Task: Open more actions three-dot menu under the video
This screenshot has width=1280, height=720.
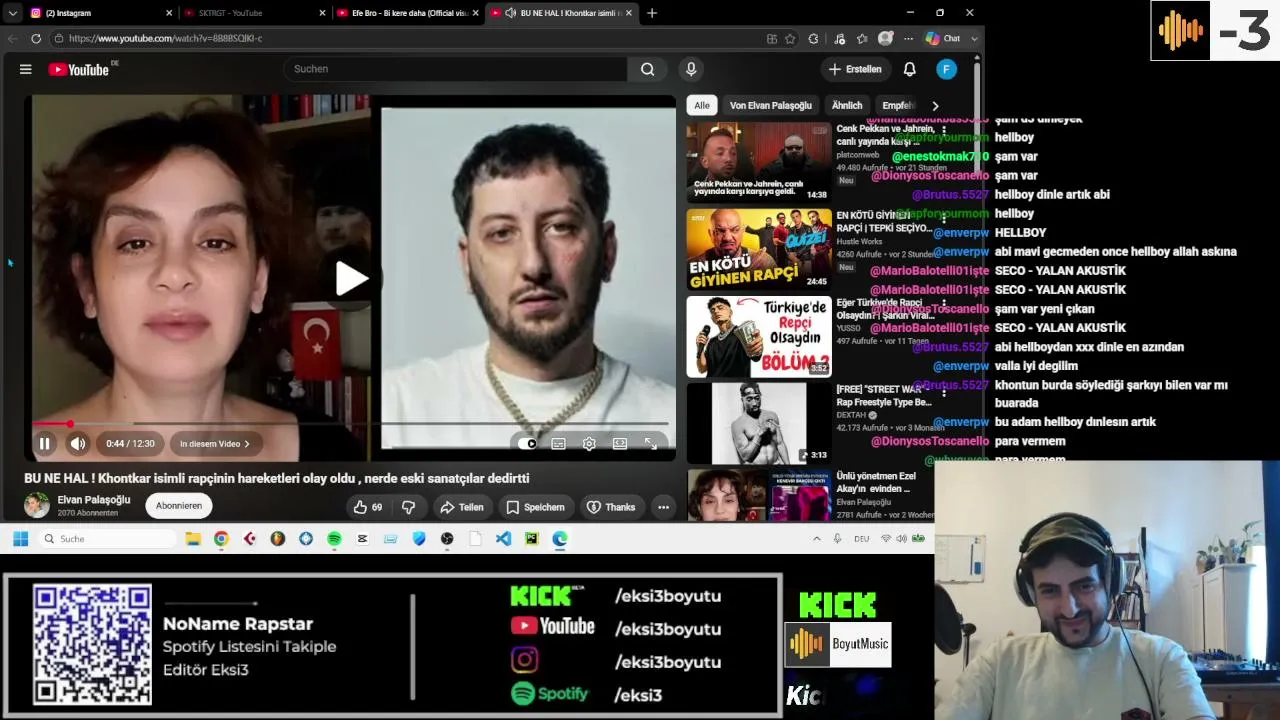Action: 663,507
